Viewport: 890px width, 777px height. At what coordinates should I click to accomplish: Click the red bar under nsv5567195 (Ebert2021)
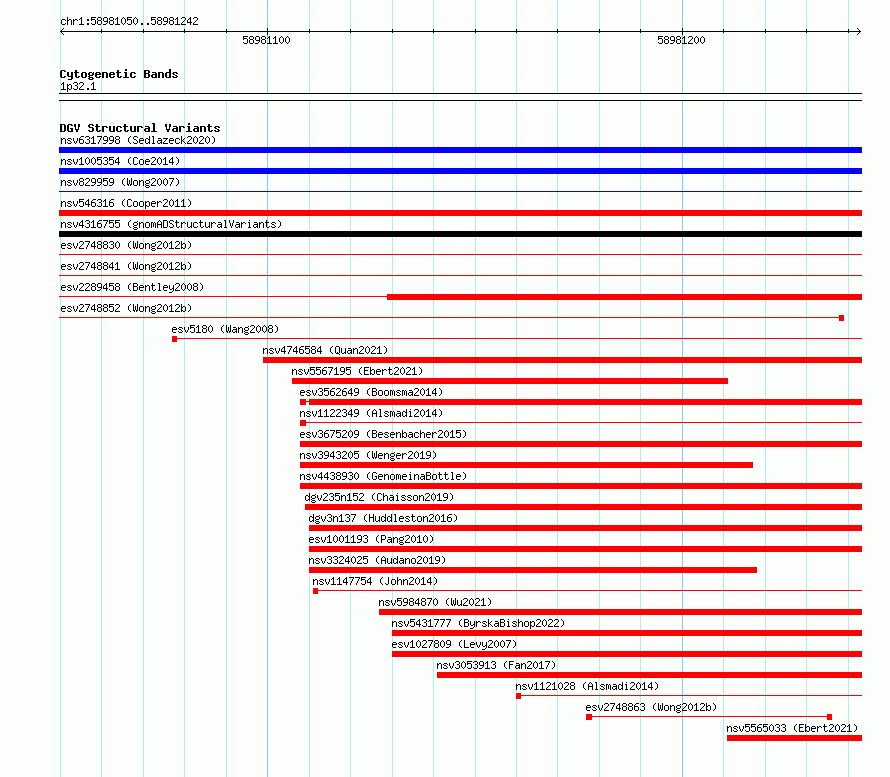[510, 381]
